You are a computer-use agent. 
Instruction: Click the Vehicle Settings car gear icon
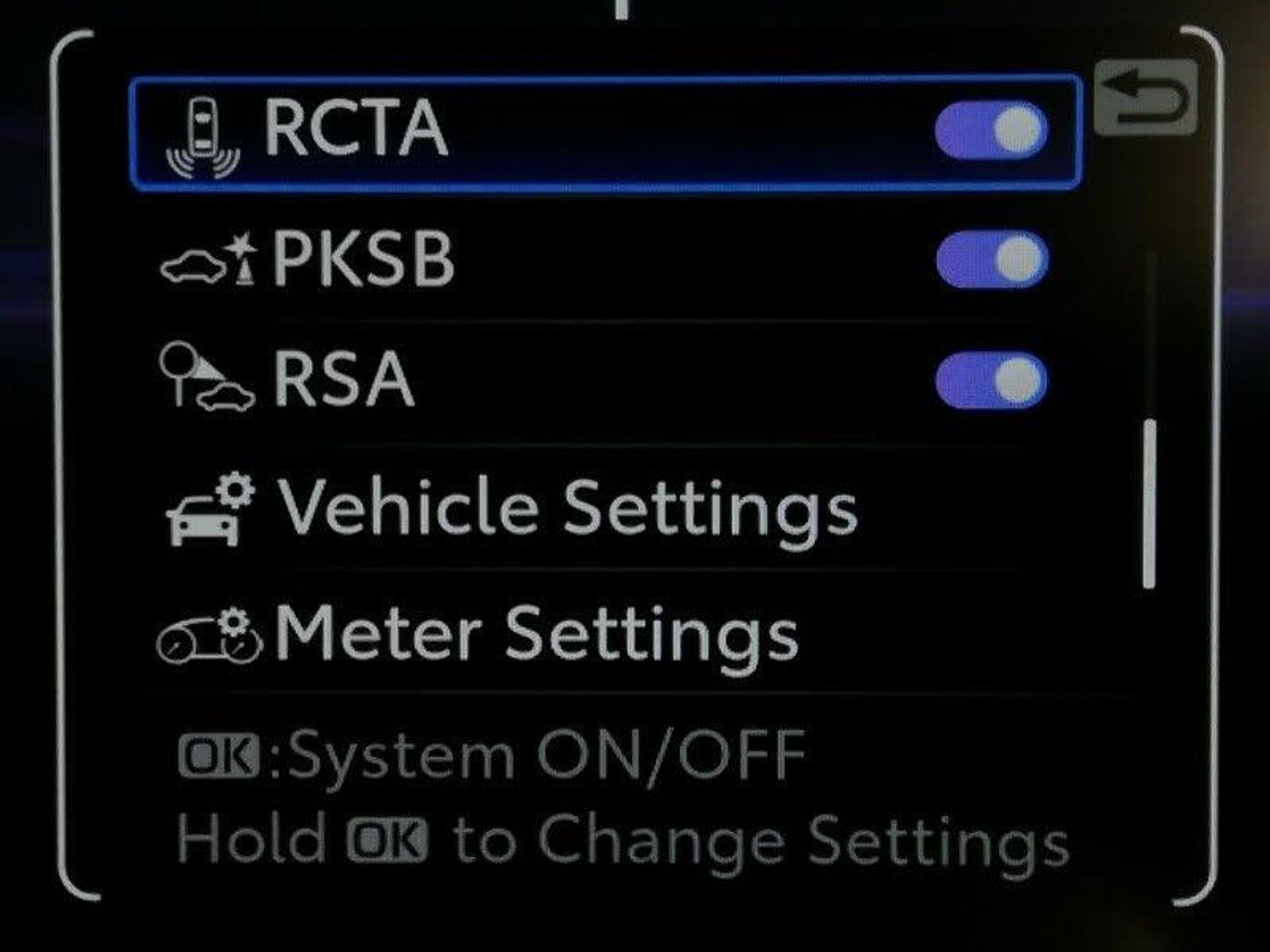(x=210, y=509)
